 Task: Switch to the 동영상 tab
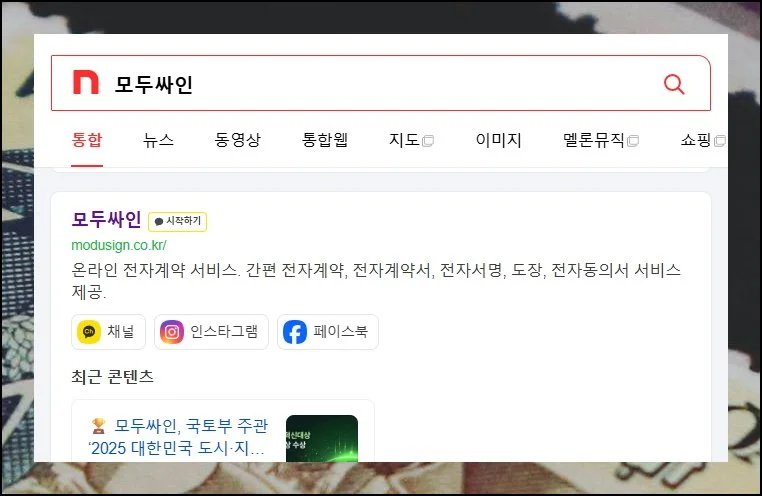238,140
